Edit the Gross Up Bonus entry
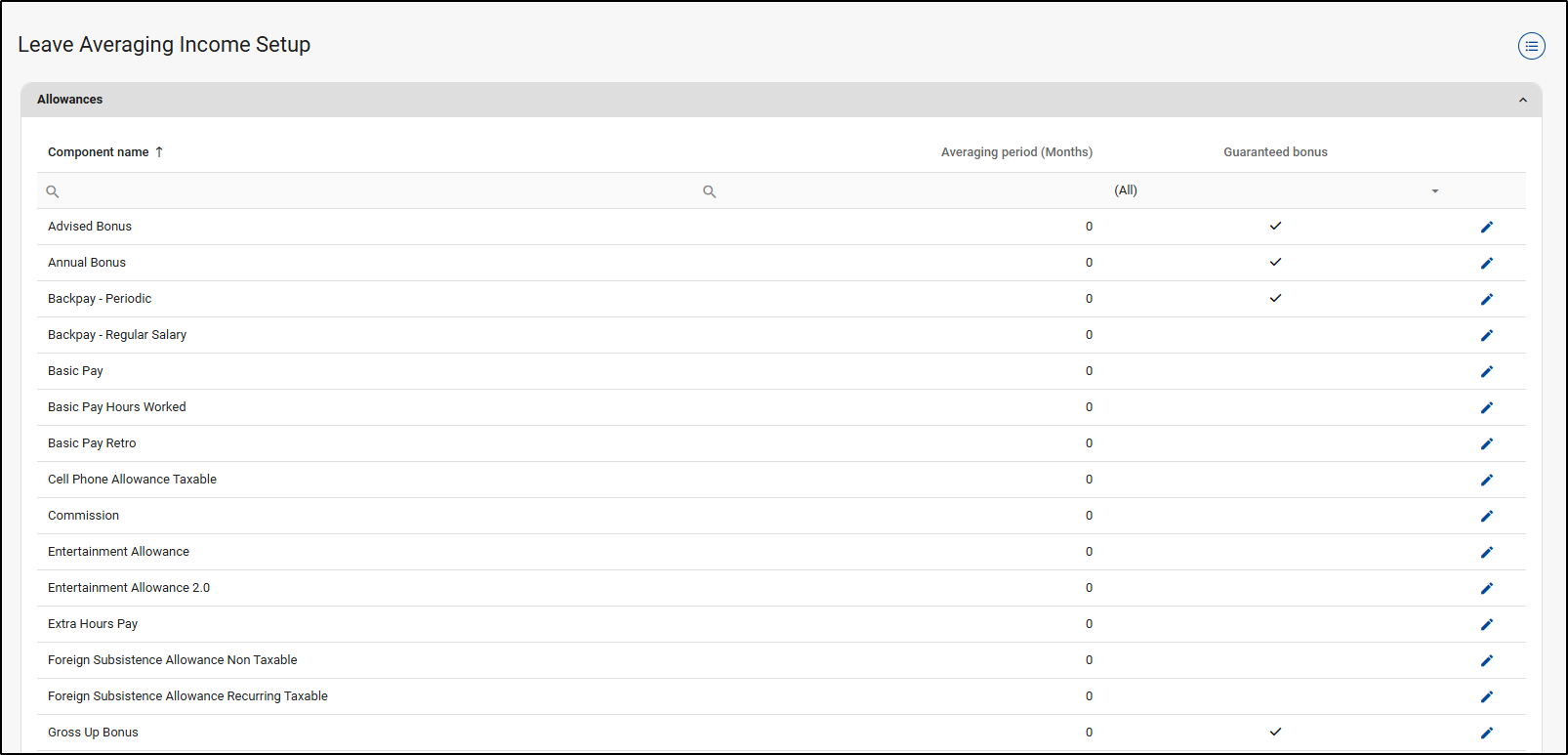 pos(1486,733)
